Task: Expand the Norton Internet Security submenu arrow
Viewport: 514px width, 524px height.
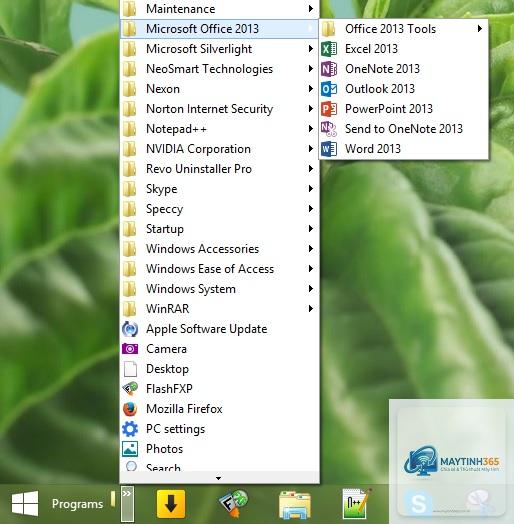Action: (x=311, y=109)
